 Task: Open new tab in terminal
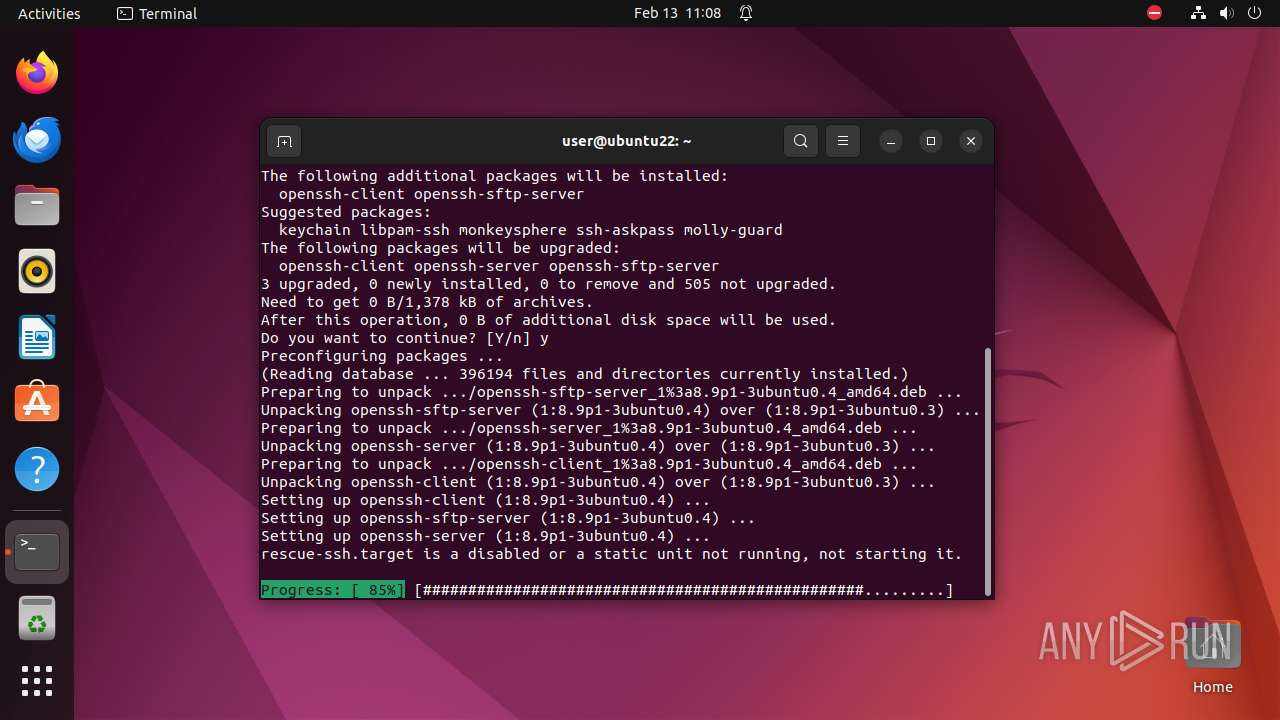(x=284, y=141)
